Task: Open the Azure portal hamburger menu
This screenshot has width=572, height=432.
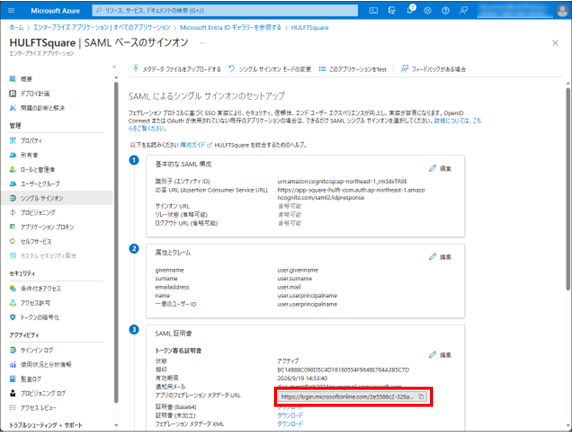Action: (x=11, y=11)
